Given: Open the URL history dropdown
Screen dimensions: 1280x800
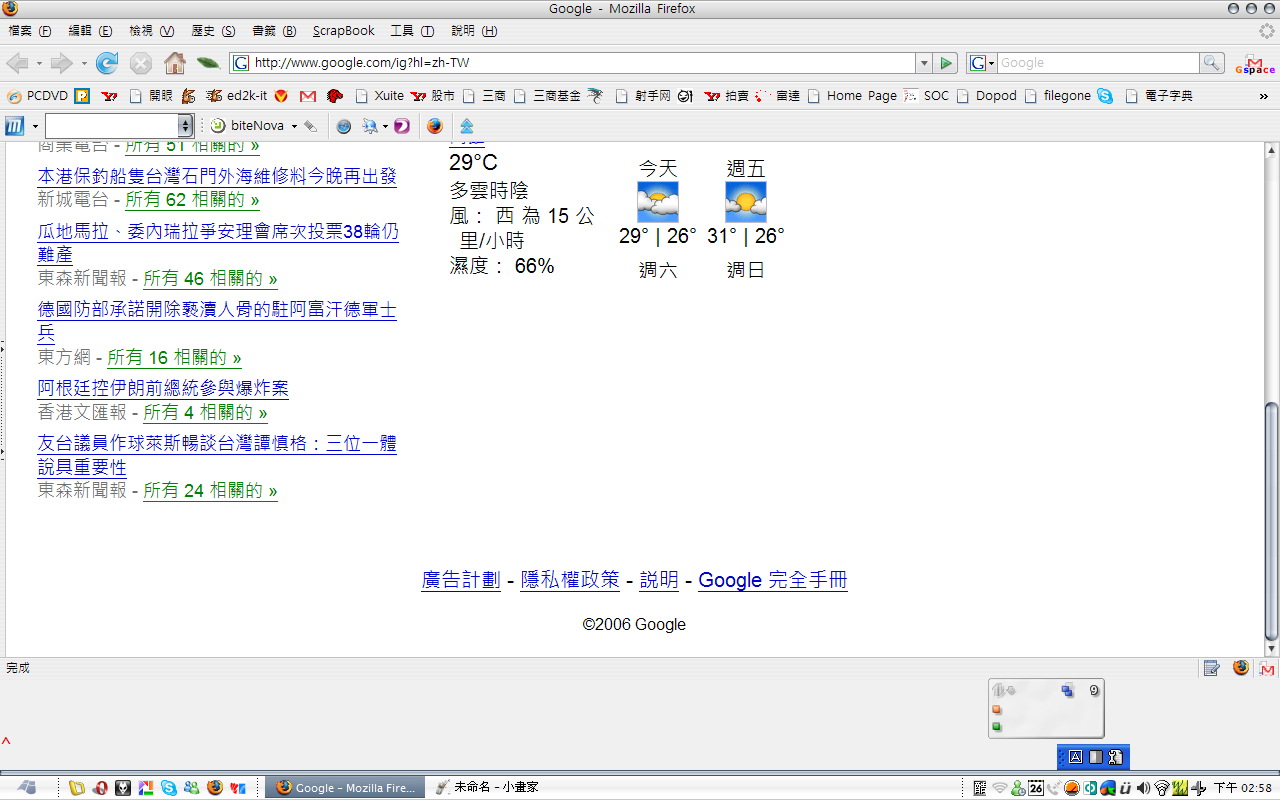Looking at the screenshot, I should (923, 63).
